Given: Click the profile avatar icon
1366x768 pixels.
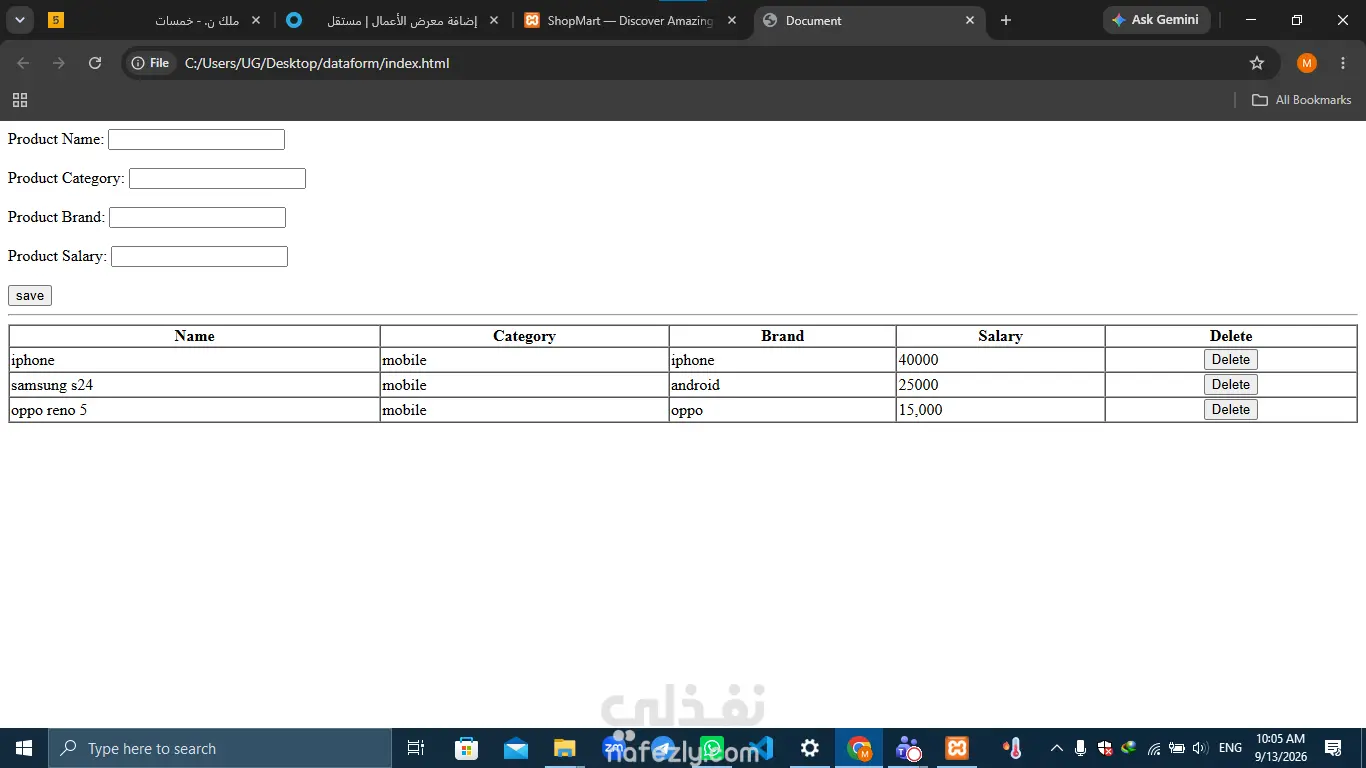Looking at the screenshot, I should click(x=1307, y=63).
